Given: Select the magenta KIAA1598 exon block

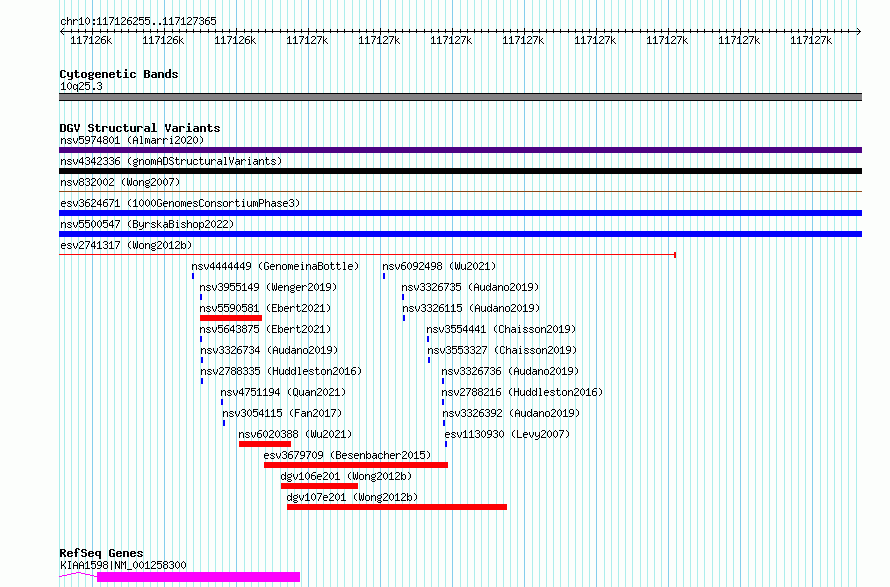Looking at the screenshot, I should pos(198,577).
